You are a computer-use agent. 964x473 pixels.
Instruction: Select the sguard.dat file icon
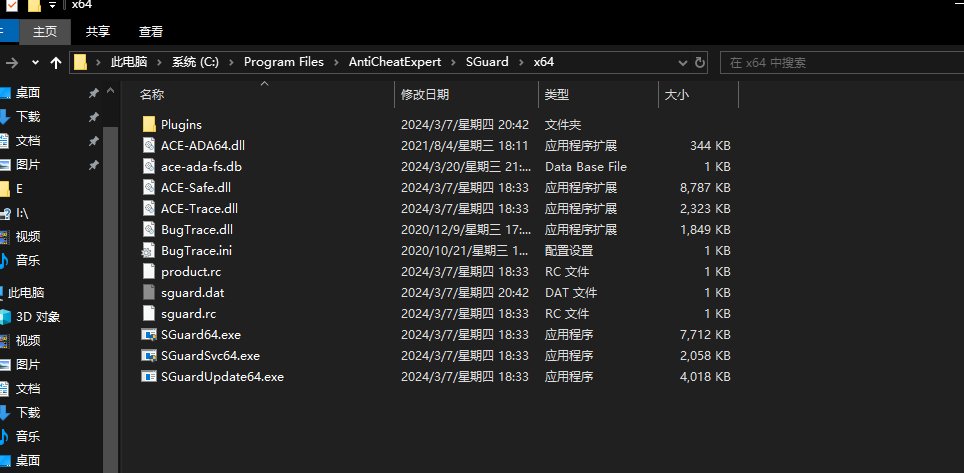click(x=149, y=292)
